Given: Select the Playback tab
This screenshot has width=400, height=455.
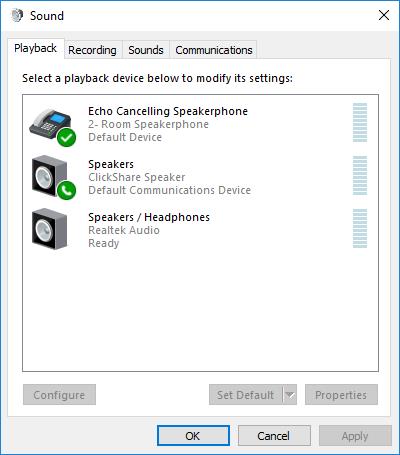Looking at the screenshot, I should coord(36,49).
